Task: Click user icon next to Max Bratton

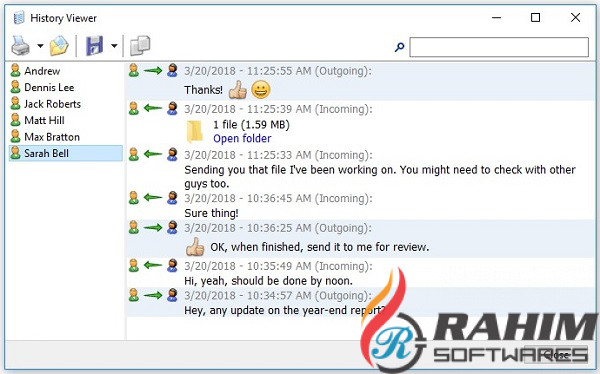Action: coord(15,136)
